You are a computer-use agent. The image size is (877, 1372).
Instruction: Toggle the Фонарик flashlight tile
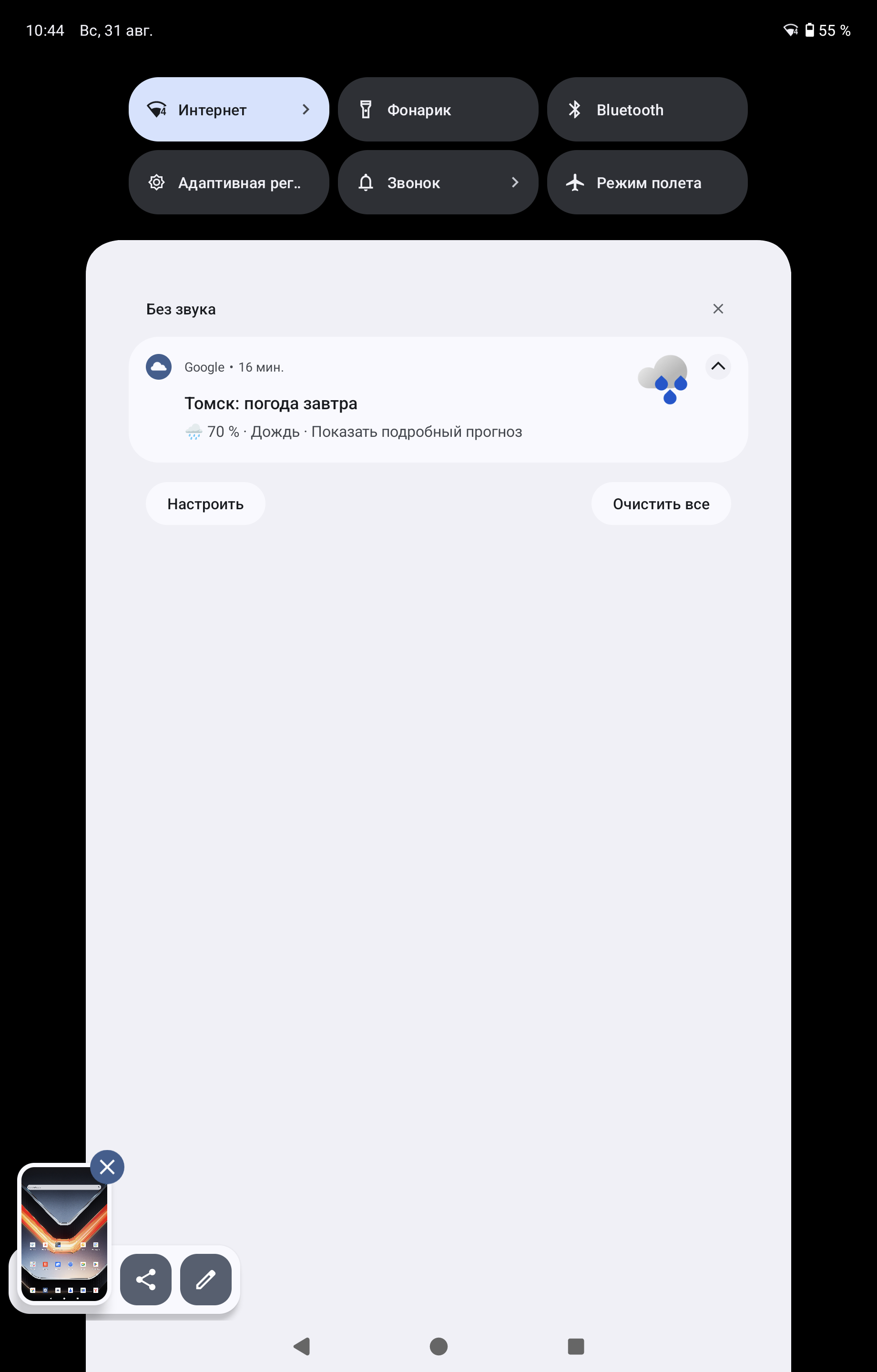[438, 110]
